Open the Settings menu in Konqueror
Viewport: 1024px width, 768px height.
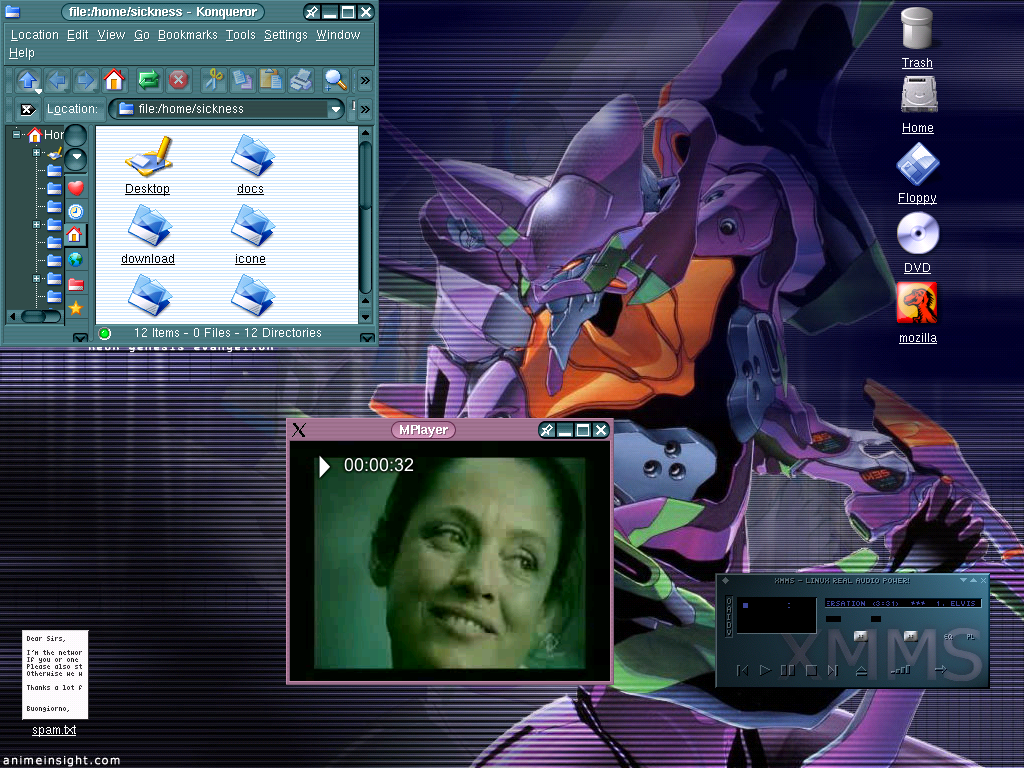pyautogui.click(x=285, y=35)
